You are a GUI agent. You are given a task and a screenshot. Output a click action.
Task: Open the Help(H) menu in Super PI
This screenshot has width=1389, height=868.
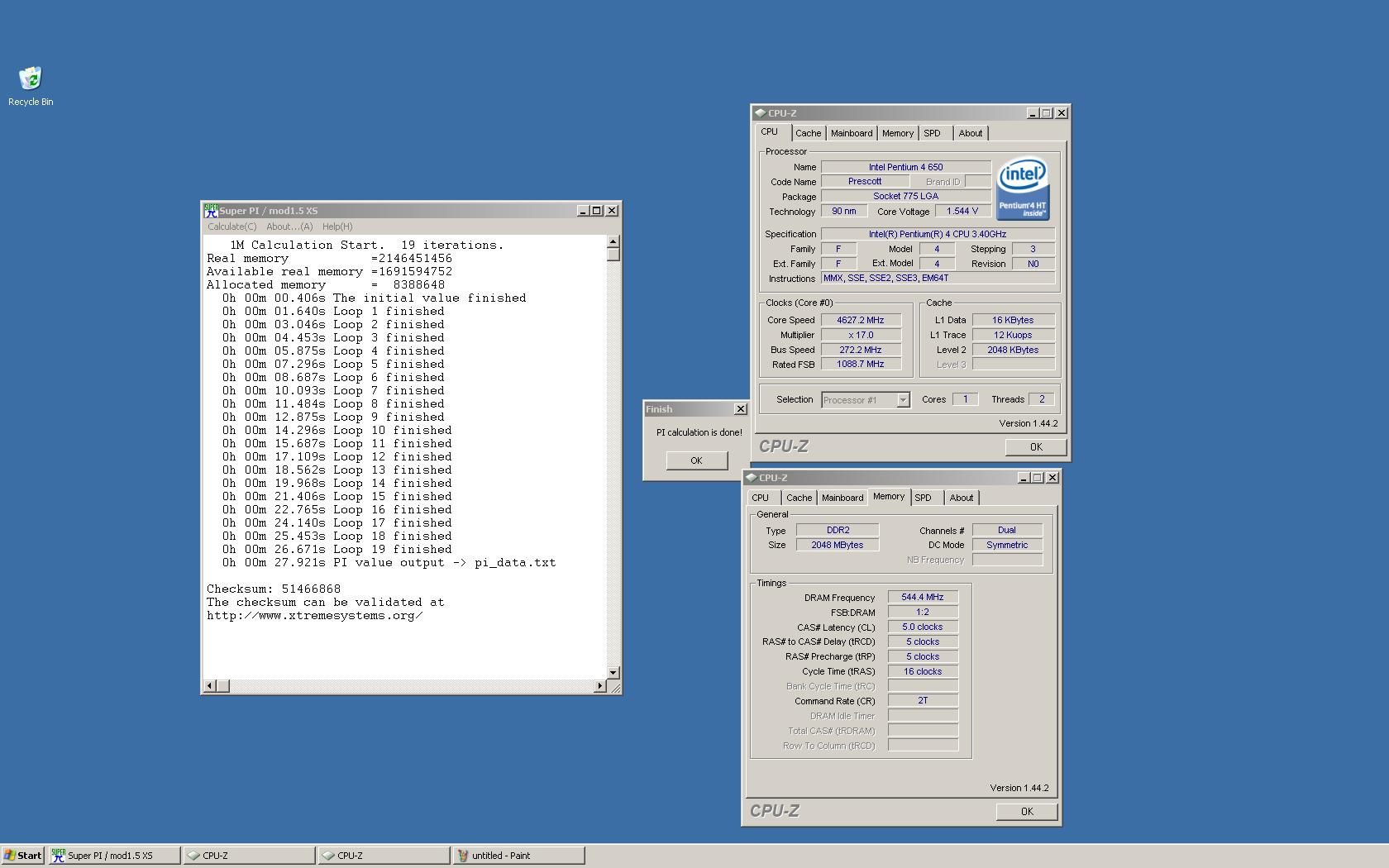(x=337, y=227)
